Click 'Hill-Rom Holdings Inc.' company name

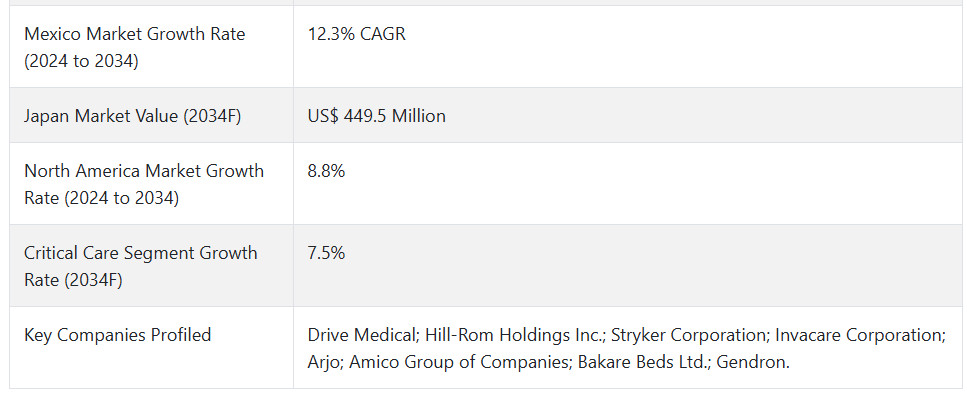[x=513, y=335]
